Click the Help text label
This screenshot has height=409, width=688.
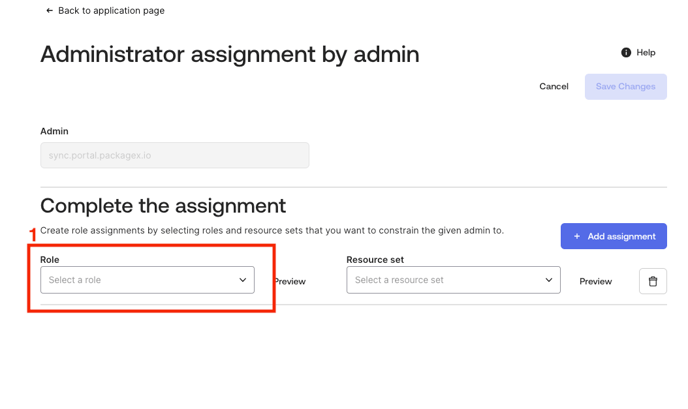coord(646,52)
